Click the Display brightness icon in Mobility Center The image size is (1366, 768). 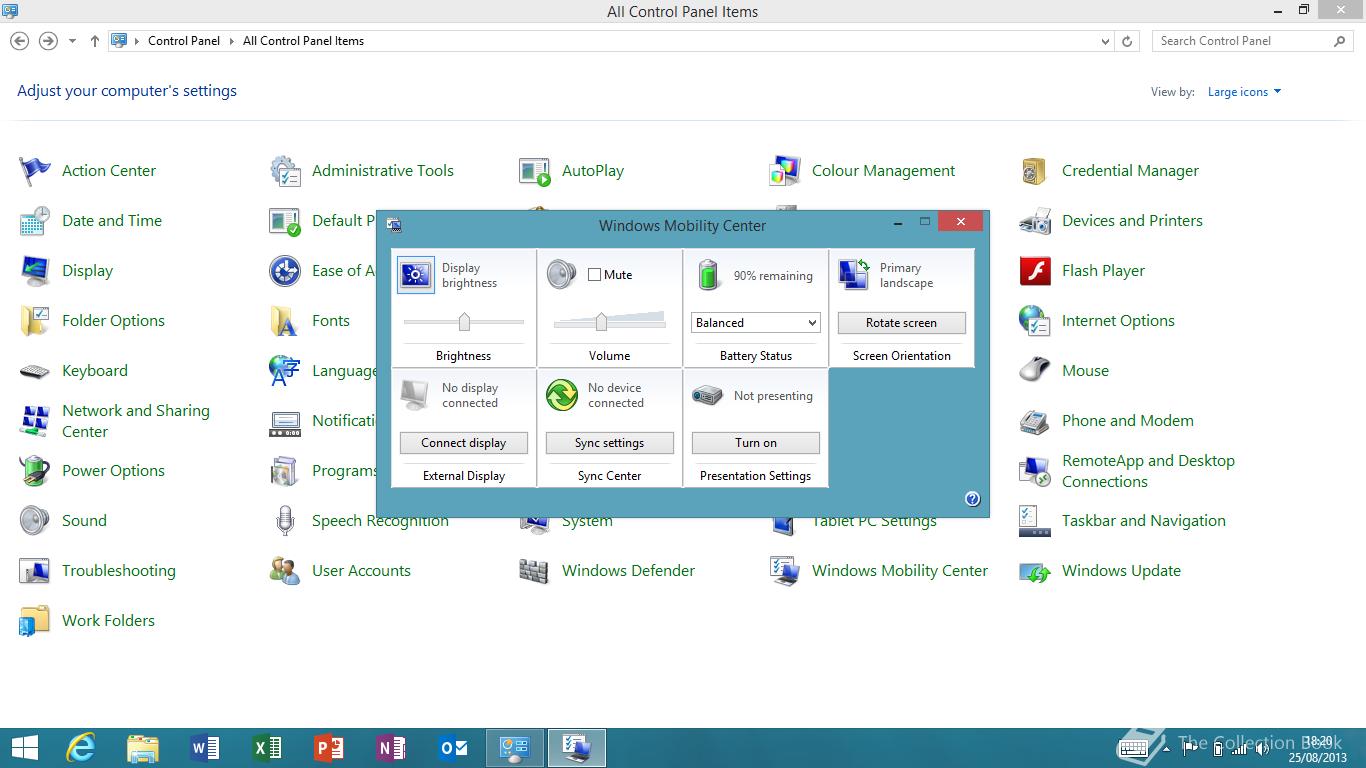pos(415,274)
